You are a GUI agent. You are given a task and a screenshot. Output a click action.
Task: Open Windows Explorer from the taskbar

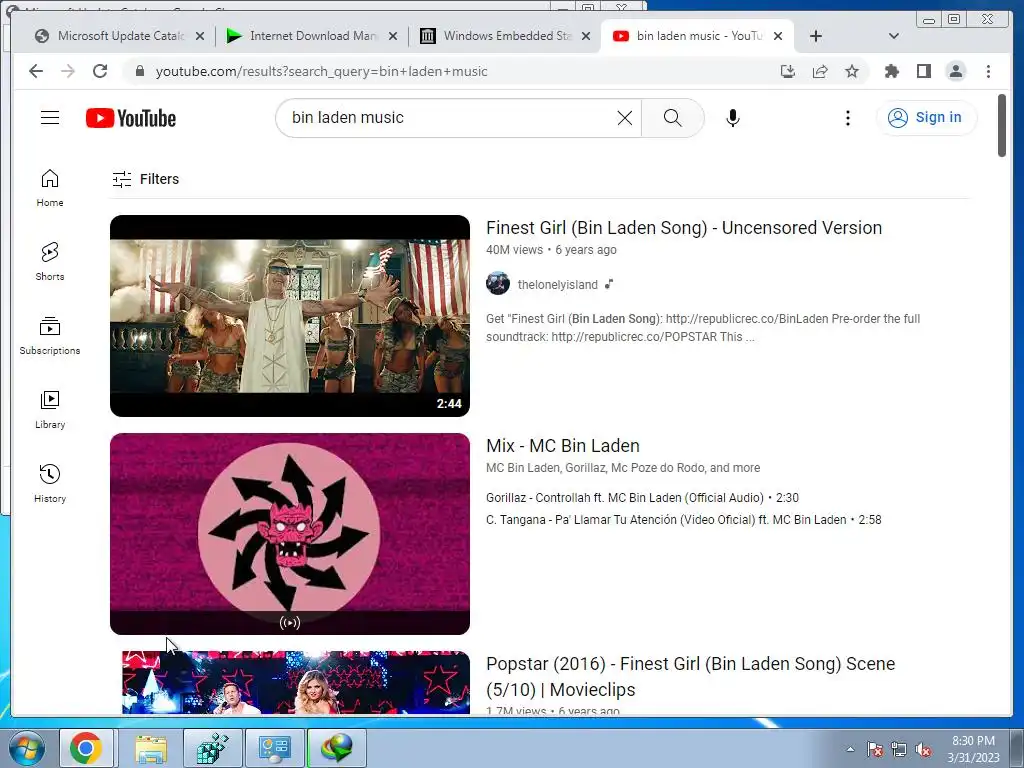click(x=151, y=748)
